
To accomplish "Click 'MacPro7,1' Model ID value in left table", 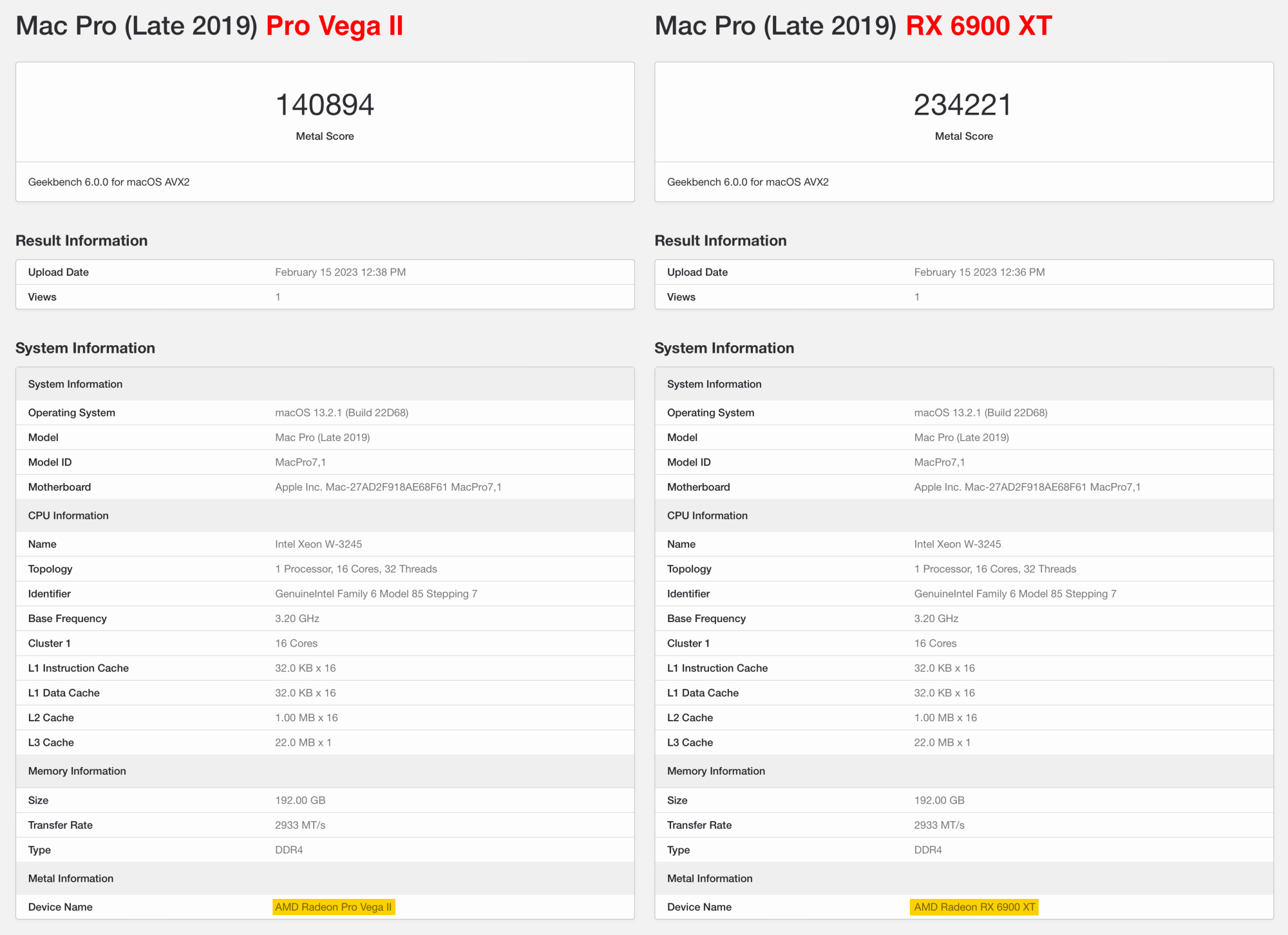I will point(300,462).
